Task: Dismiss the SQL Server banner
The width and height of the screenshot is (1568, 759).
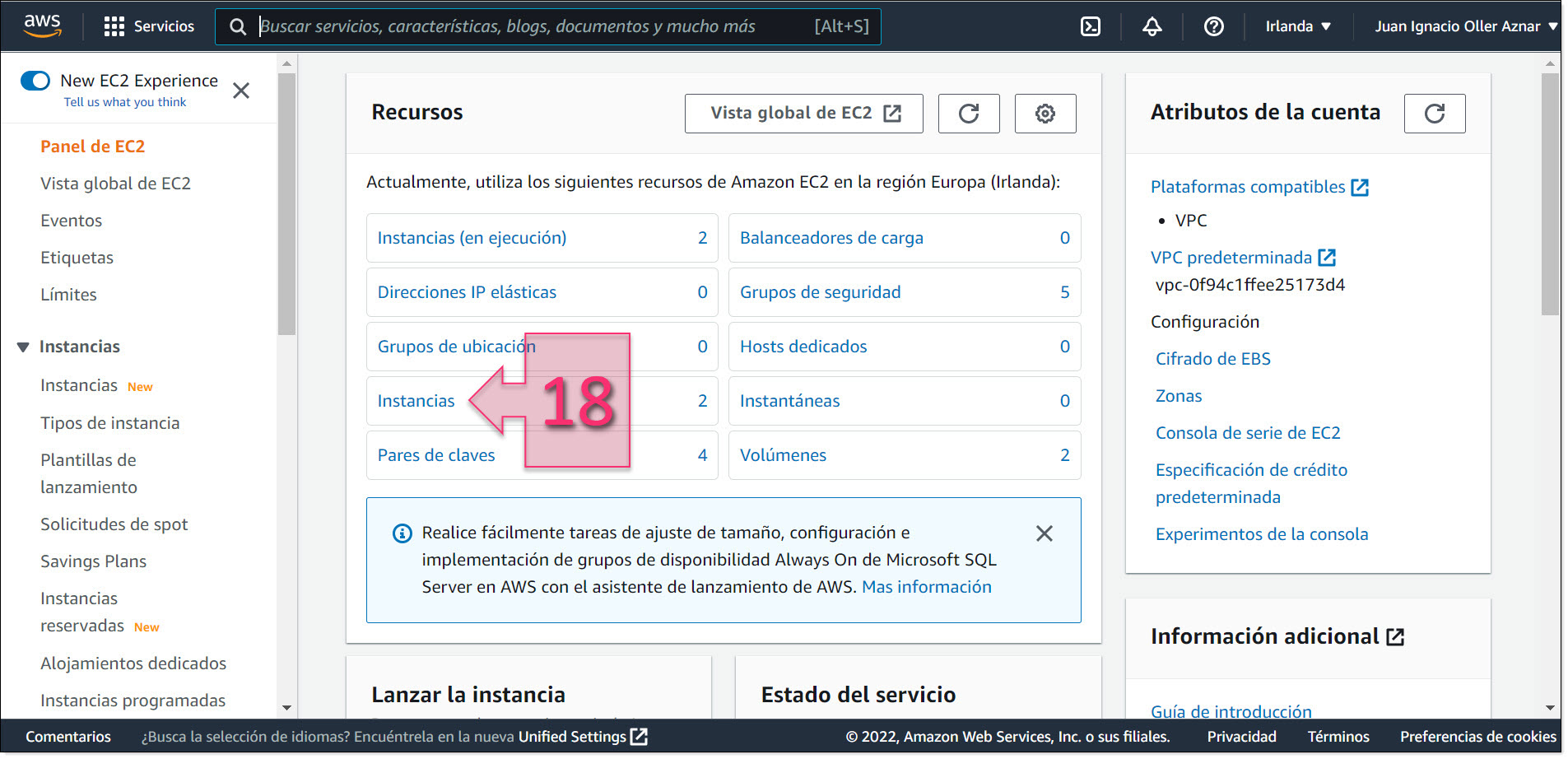Action: (x=1044, y=533)
